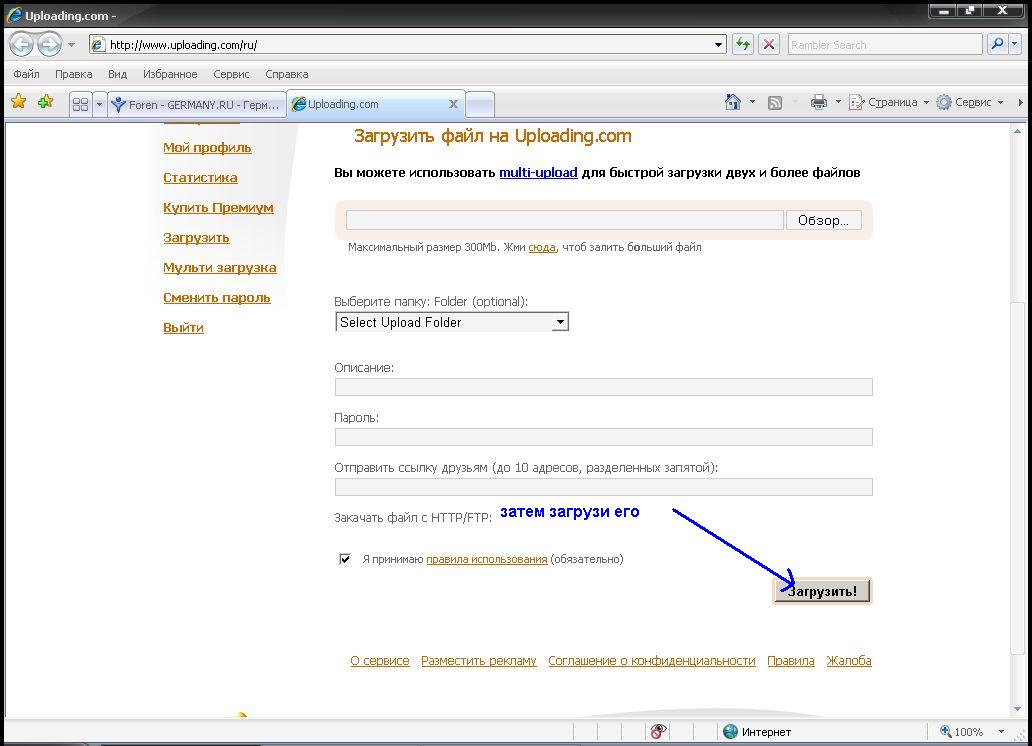The height and width of the screenshot is (746, 1032).
Task: Open Мой профиль link
Action: click(207, 147)
